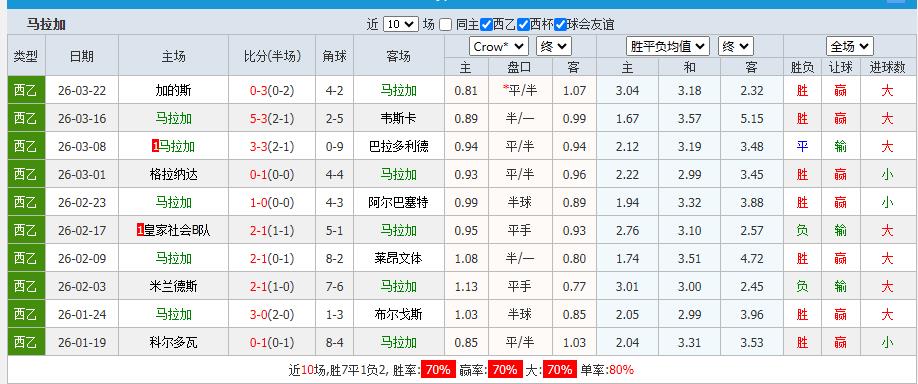Open the 皇家社会B队 team link
918x384 pixels.
tap(177, 231)
